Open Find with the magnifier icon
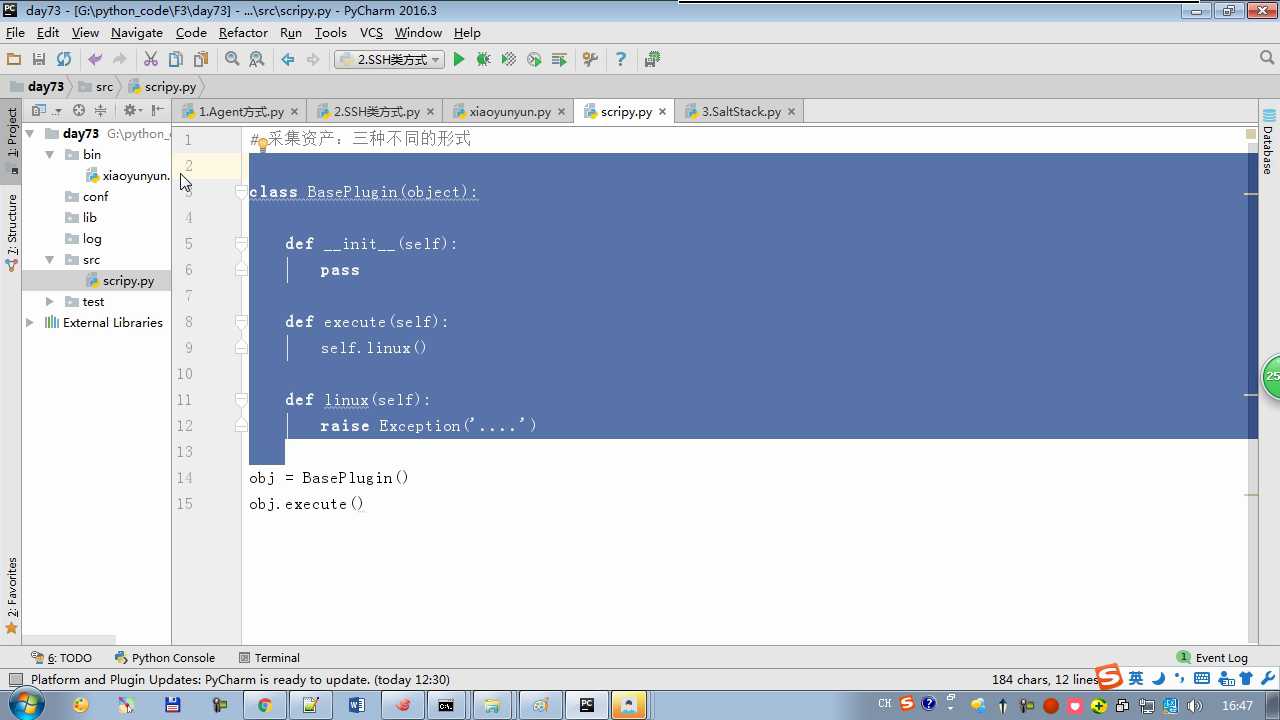 (x=232, y=60)
